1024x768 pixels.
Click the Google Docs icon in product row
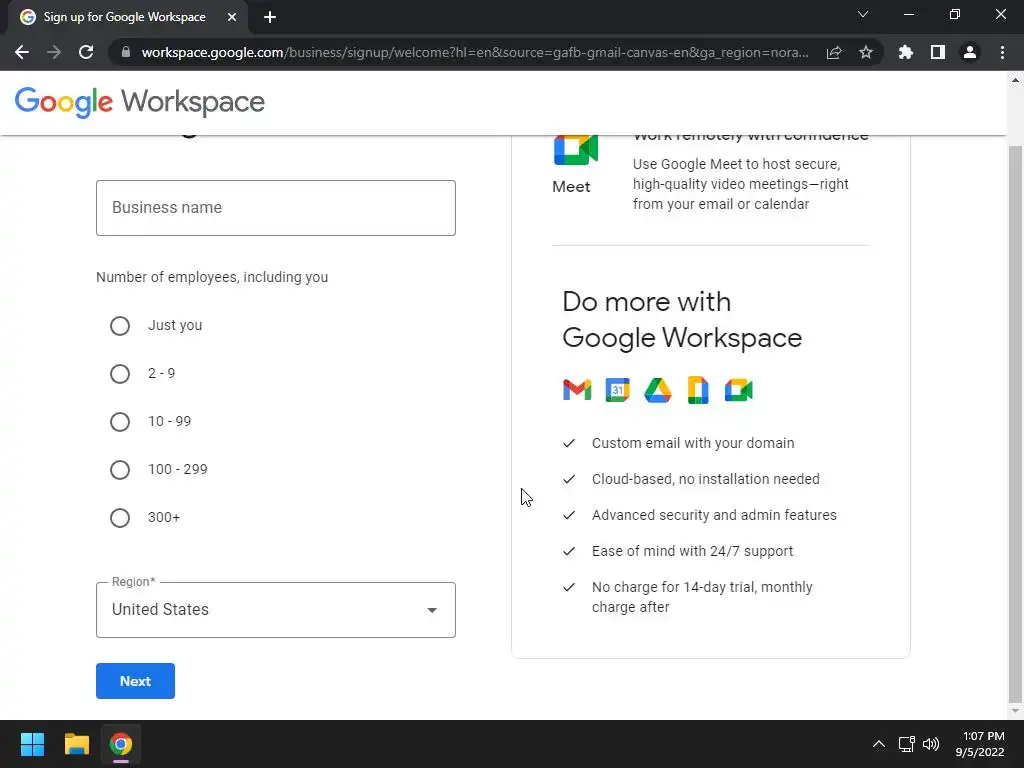[x=697, y=390]
